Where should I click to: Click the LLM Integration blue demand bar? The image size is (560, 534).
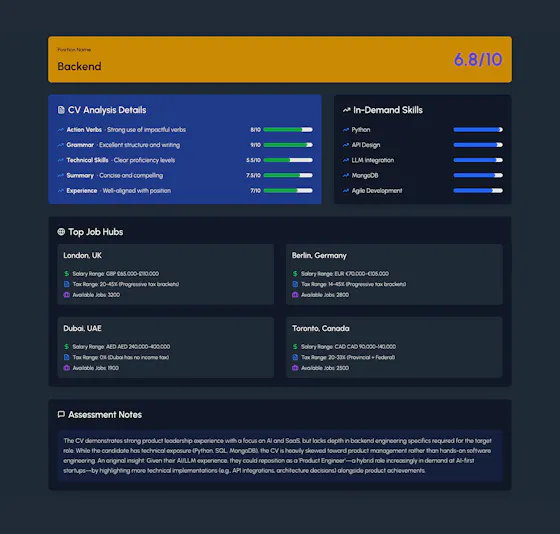click(478, 160)
